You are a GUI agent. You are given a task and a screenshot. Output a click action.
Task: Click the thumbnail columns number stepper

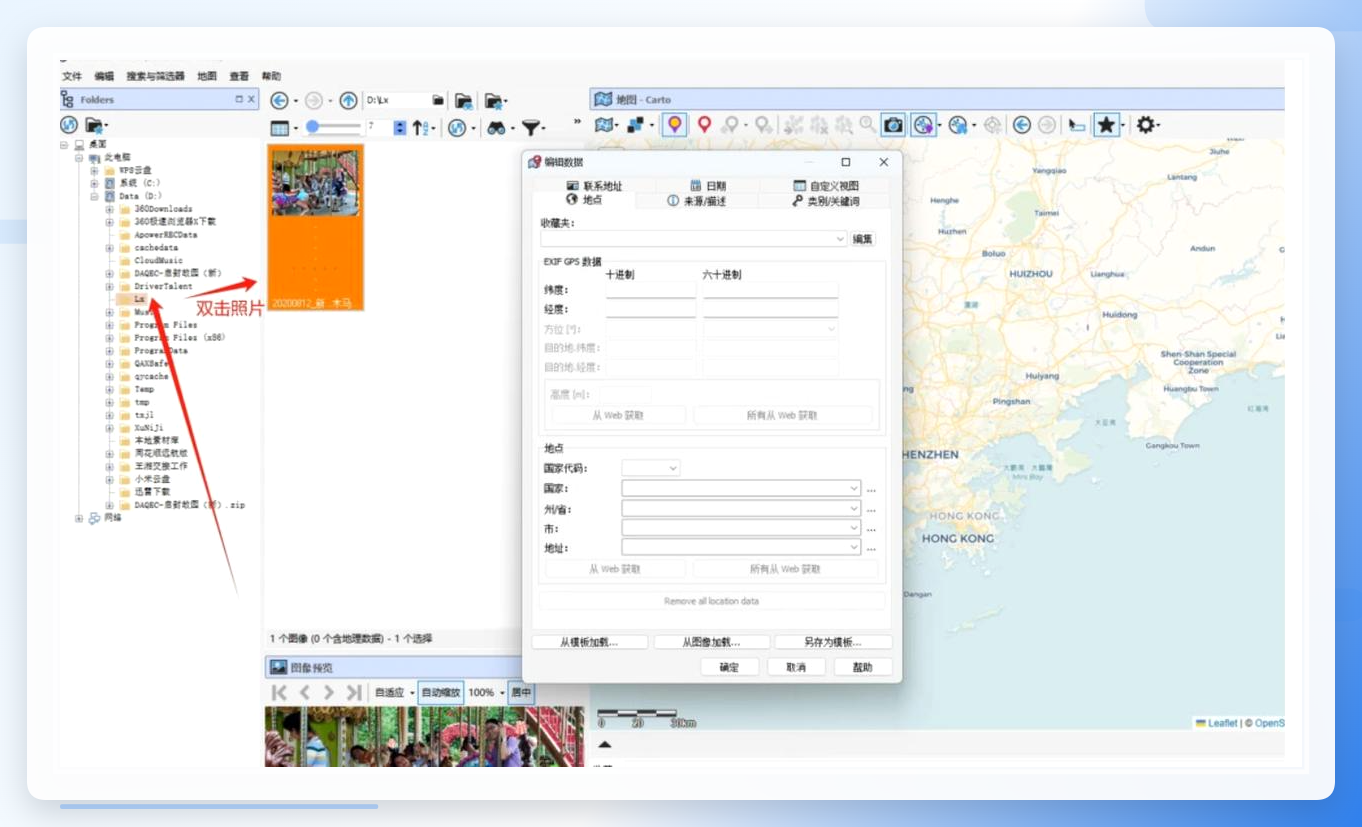click(x=400, y=128)
